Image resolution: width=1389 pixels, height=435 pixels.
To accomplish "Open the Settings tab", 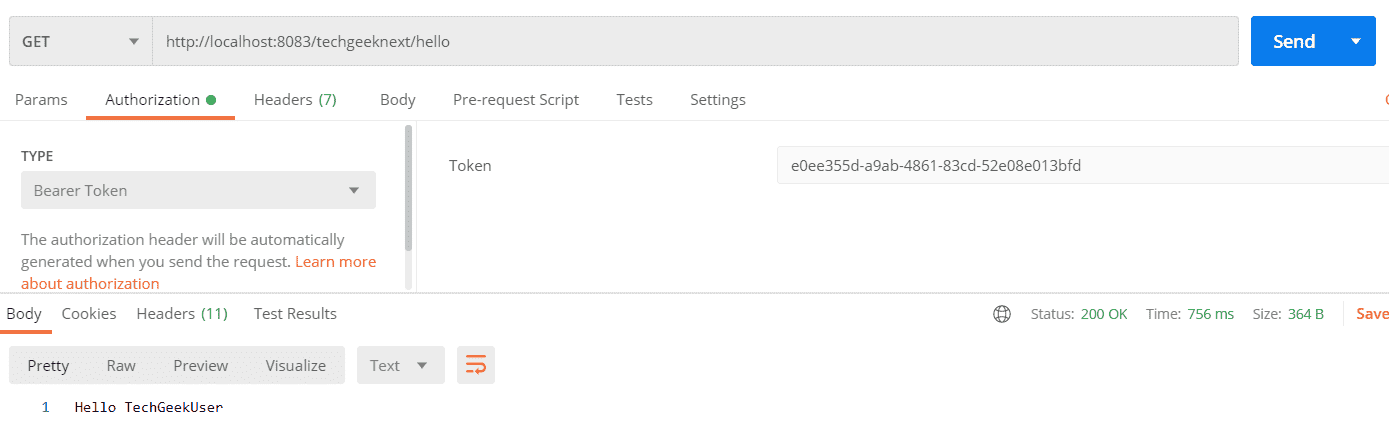I will (x=718, y=100).
